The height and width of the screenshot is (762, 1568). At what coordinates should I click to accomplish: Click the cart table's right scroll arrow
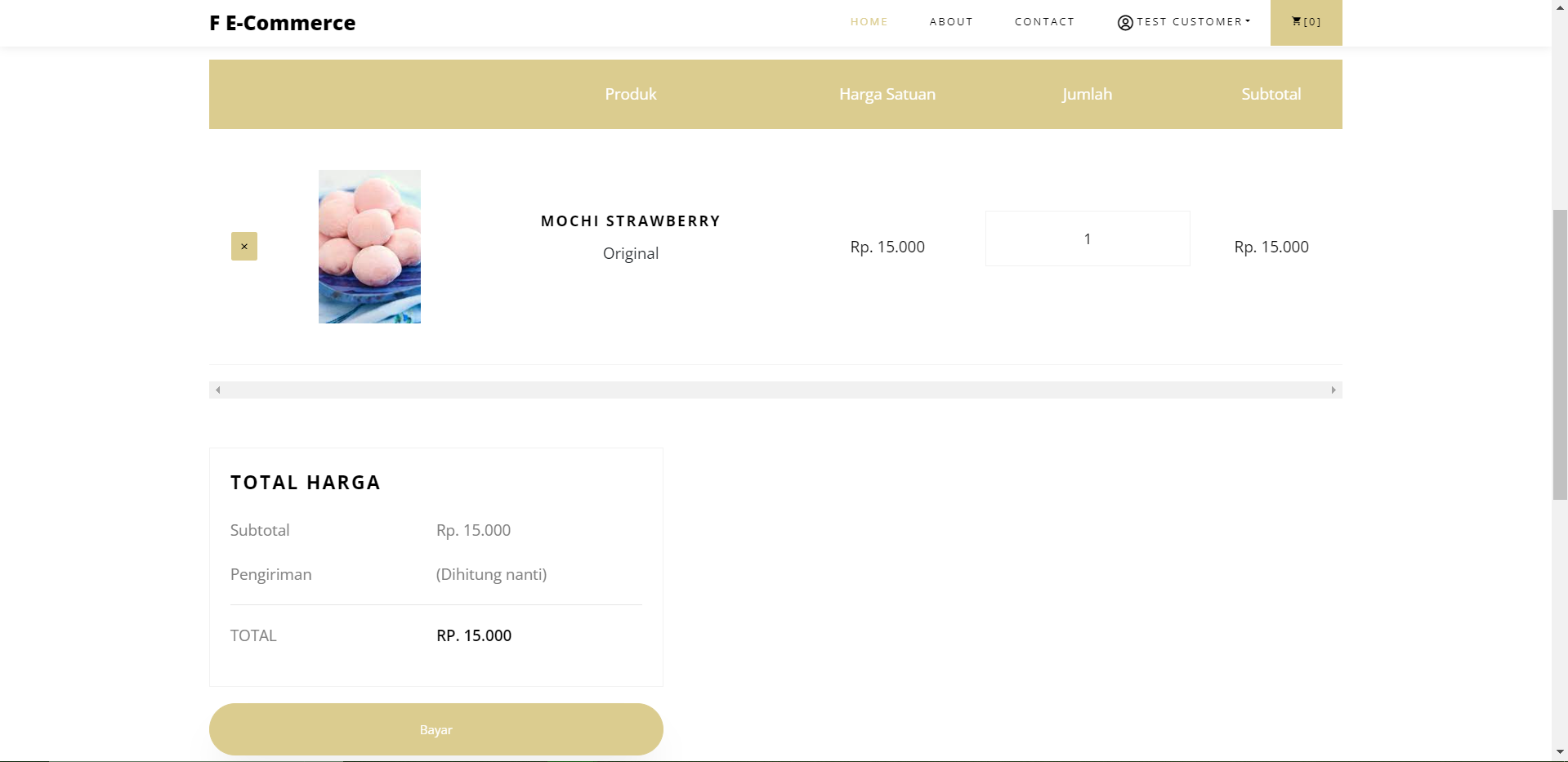click(x=1333, y=390)
